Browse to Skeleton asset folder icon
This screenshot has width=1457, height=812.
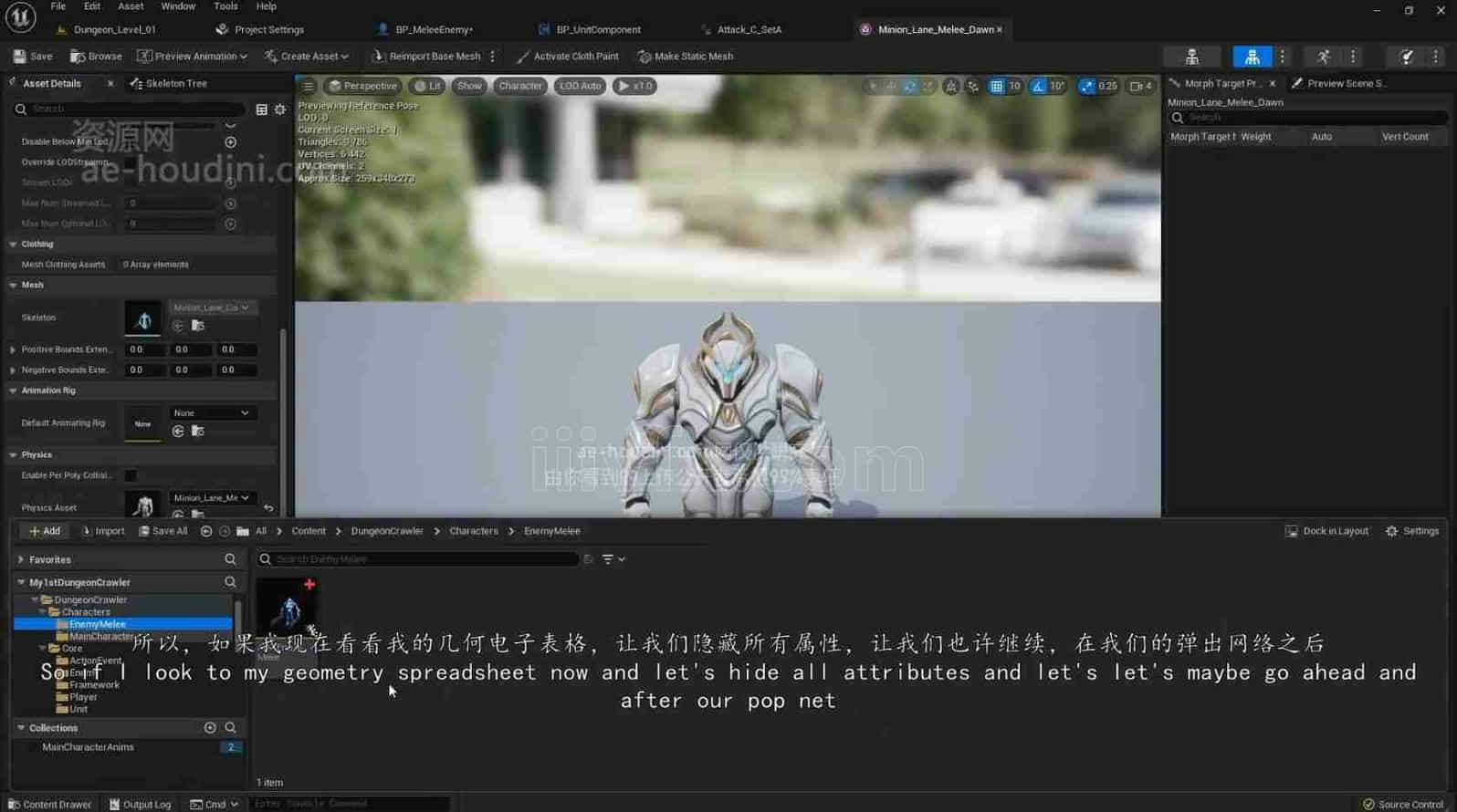198,326
